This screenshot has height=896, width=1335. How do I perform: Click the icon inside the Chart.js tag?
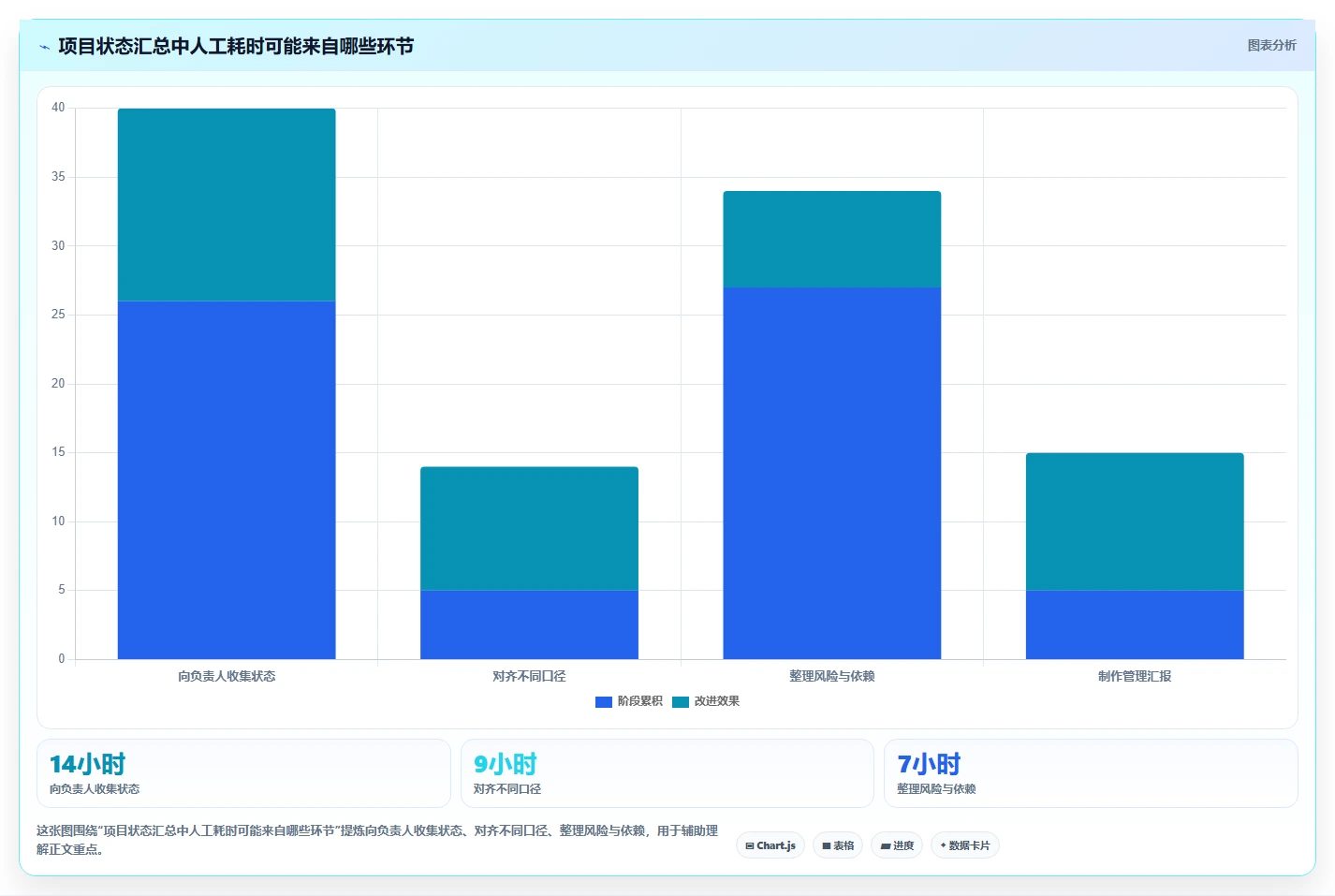[x=750, y=845]
